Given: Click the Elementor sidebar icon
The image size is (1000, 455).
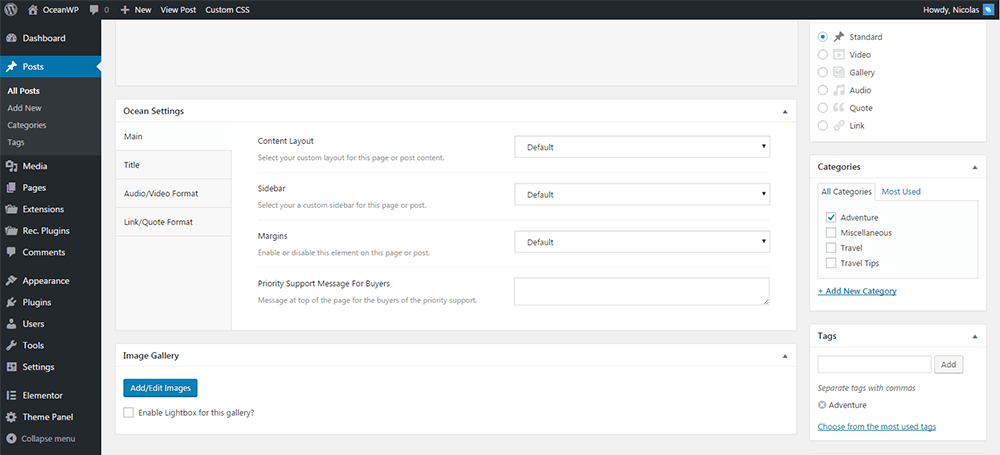Looking at the screenshot, I should [11, 395].
